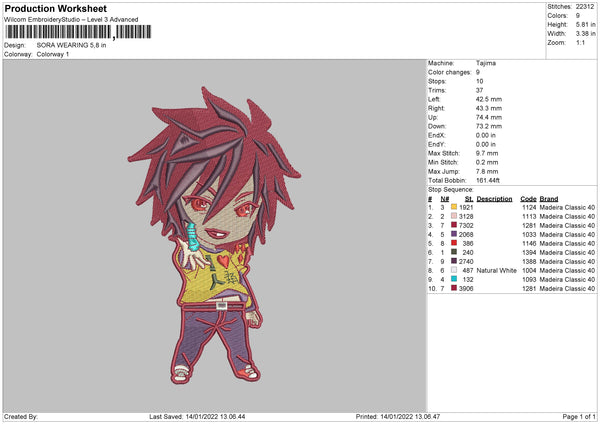Viewport: 600px width, 424px height.
Task: Click the purple swatch for code 1033
Action: point(454,234)
